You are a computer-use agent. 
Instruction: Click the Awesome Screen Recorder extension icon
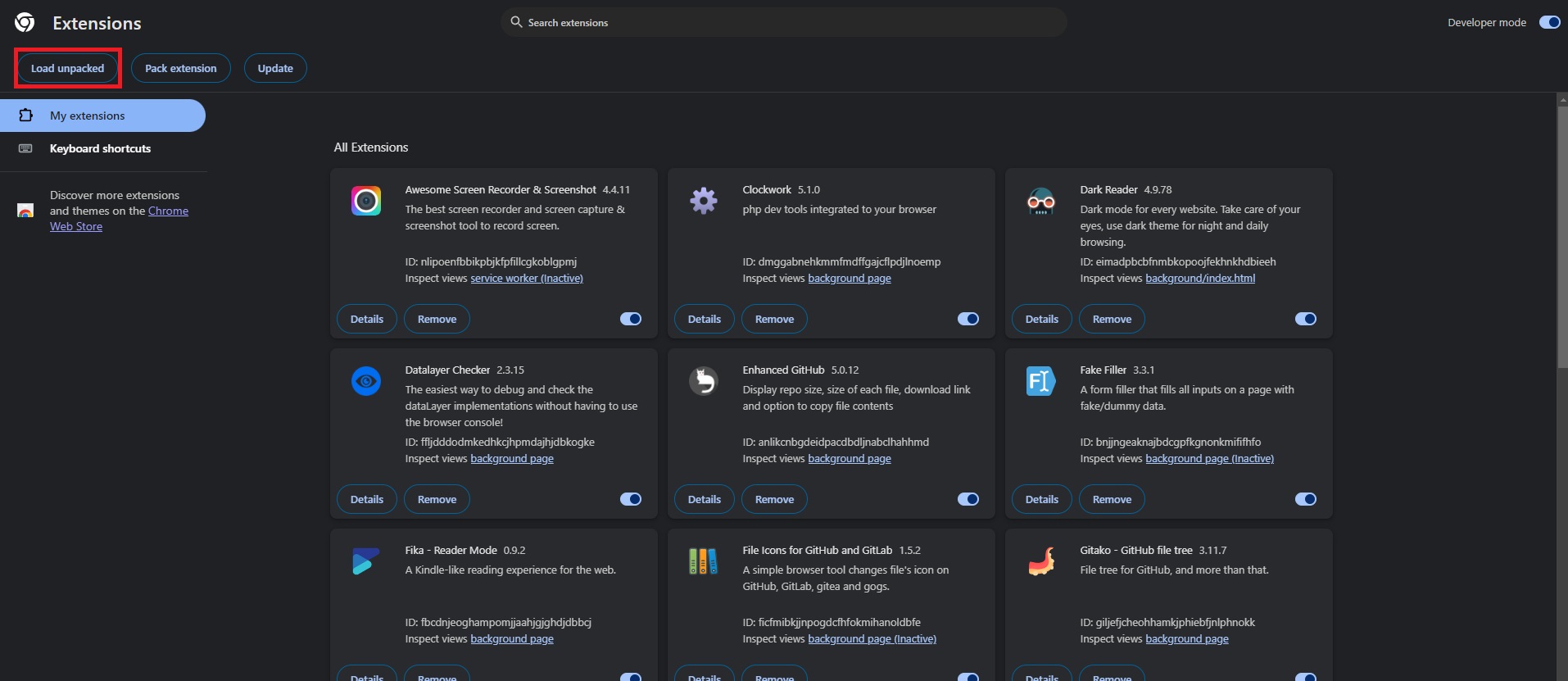(x=366, y=201)
